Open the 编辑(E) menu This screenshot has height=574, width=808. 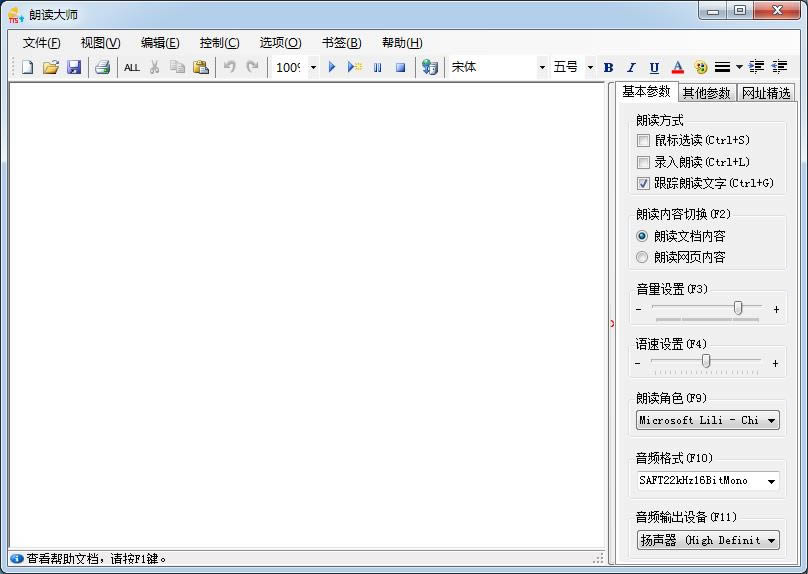(x=160, y=43)
